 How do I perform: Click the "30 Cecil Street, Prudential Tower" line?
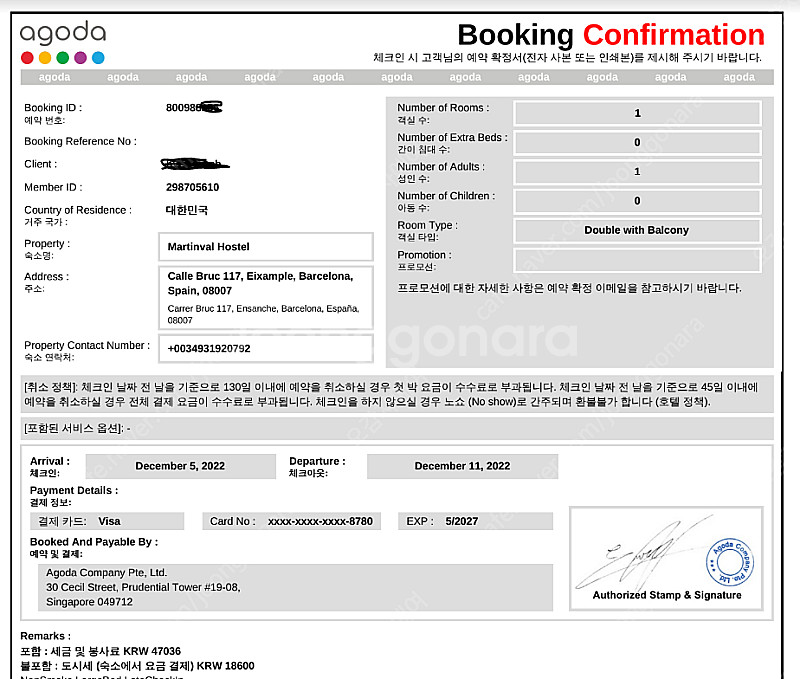click(143, 588)
